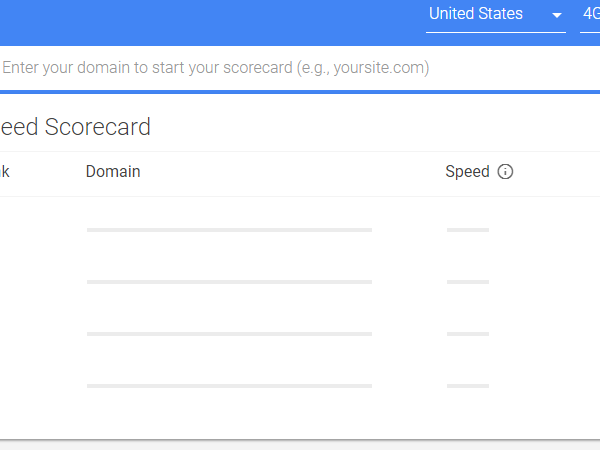
Task: Click the fourth row speed placeholder
Action: 467,385
